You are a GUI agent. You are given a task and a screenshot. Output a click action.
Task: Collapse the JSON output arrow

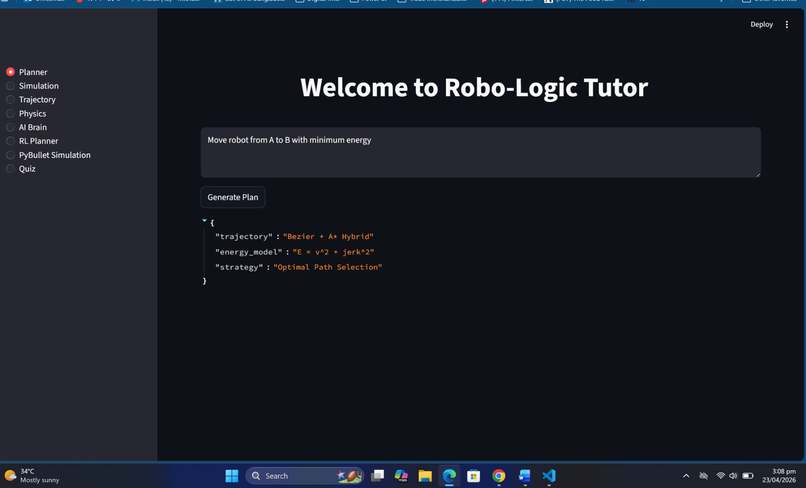(x=204, y=220)
